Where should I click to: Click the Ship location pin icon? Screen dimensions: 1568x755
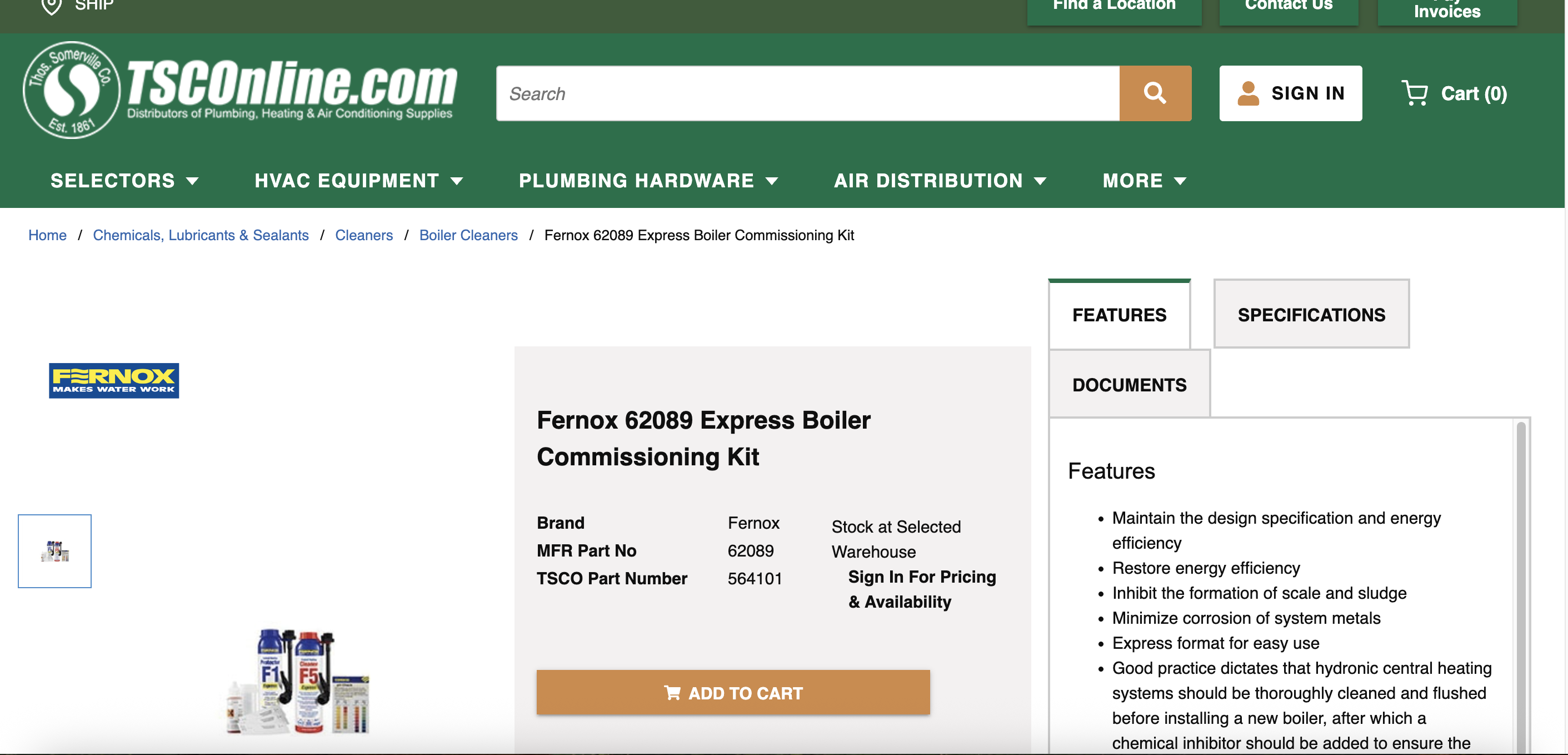point(52,6)
